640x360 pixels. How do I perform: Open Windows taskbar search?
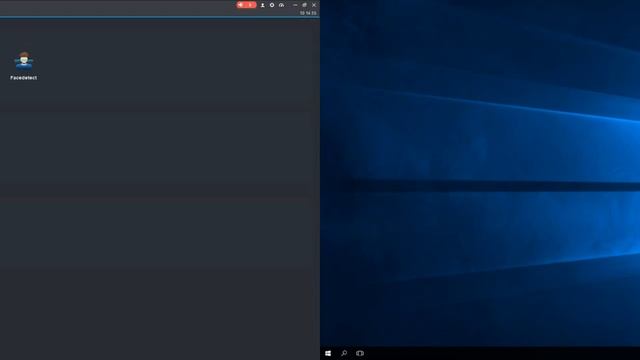(344, 353)
